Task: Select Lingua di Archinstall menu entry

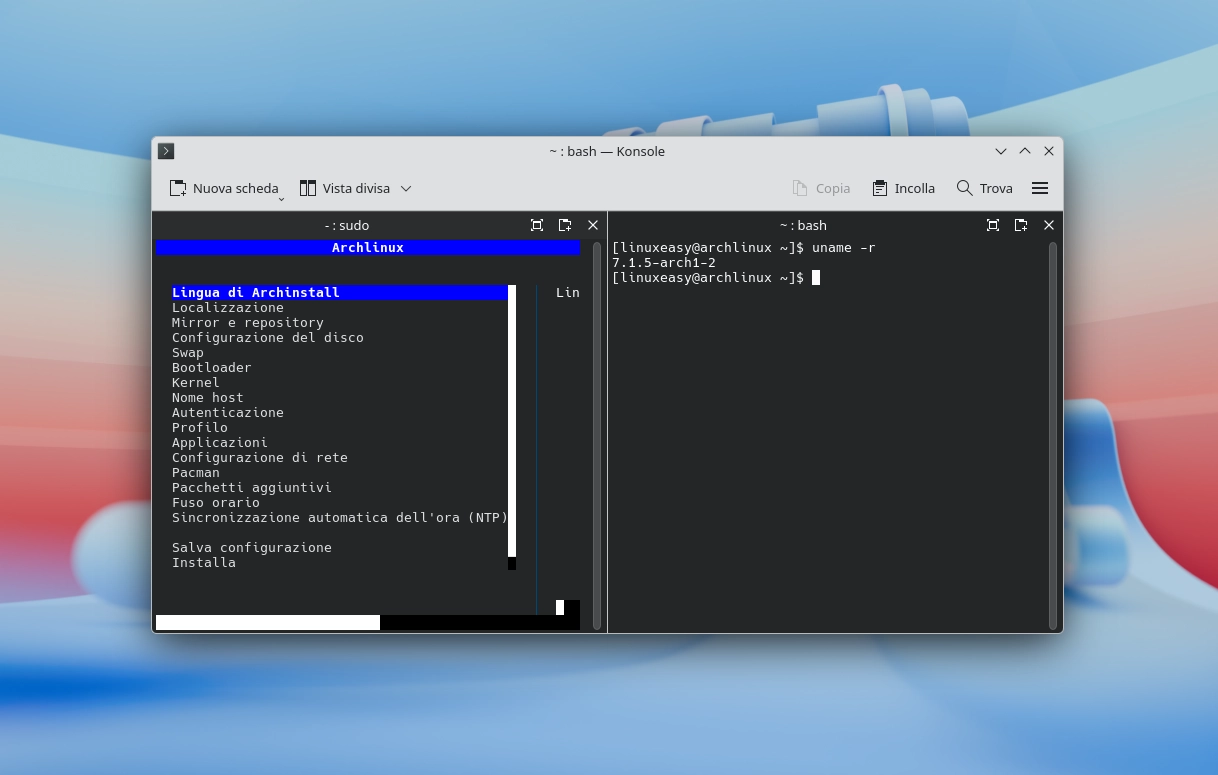Action: pos(340,292)
